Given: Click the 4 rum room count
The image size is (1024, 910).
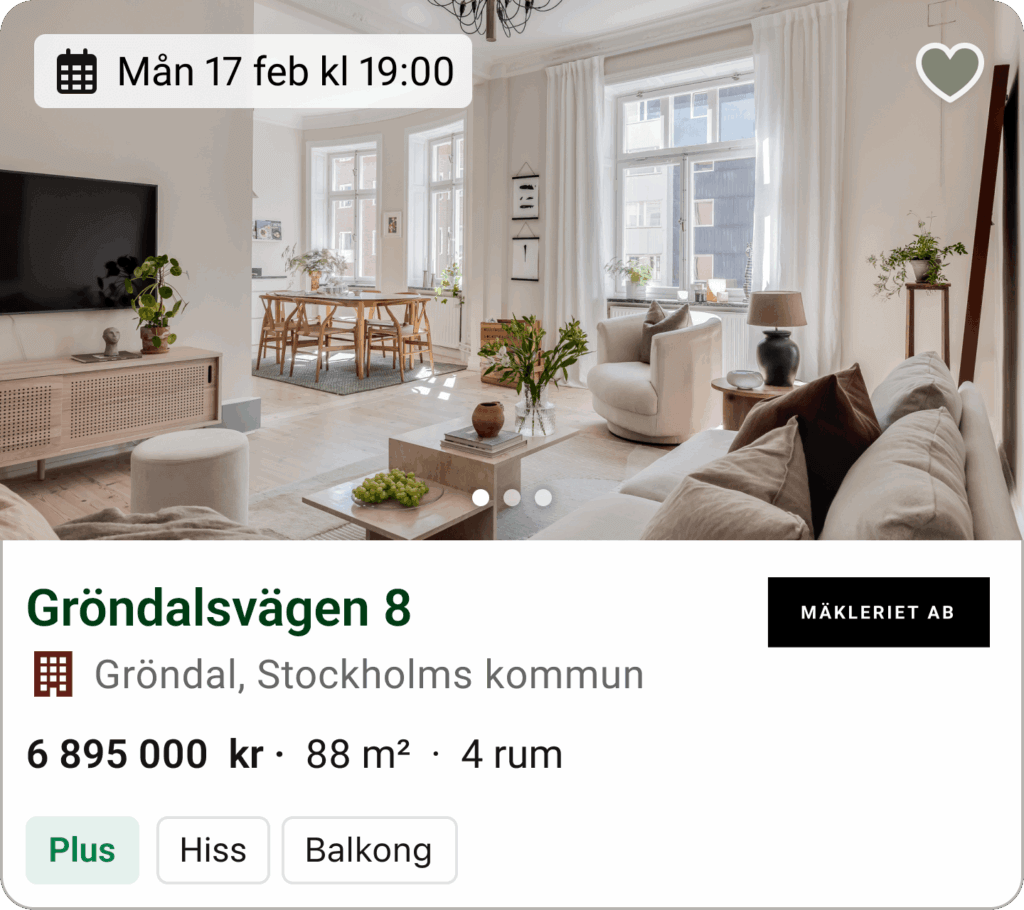Looking at the screenshot, I should [511, 755].
